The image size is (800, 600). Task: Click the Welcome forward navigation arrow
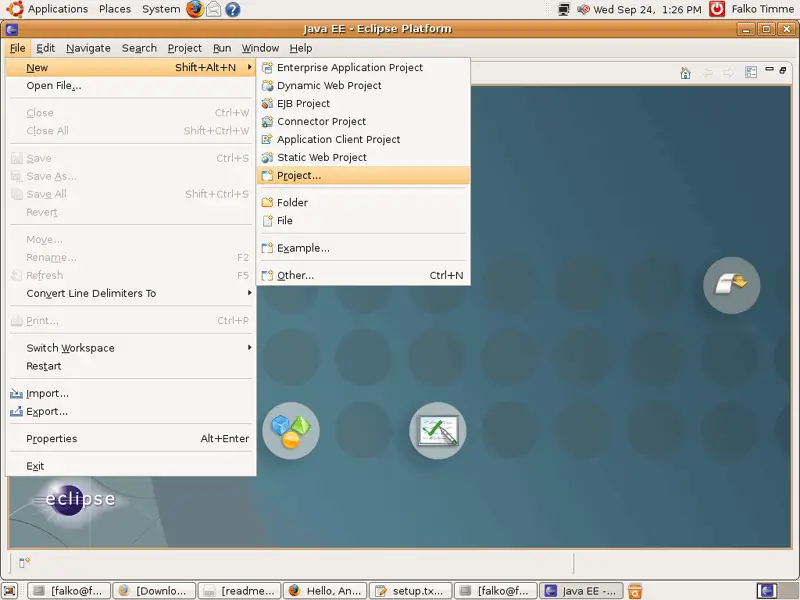click(729, 72)
